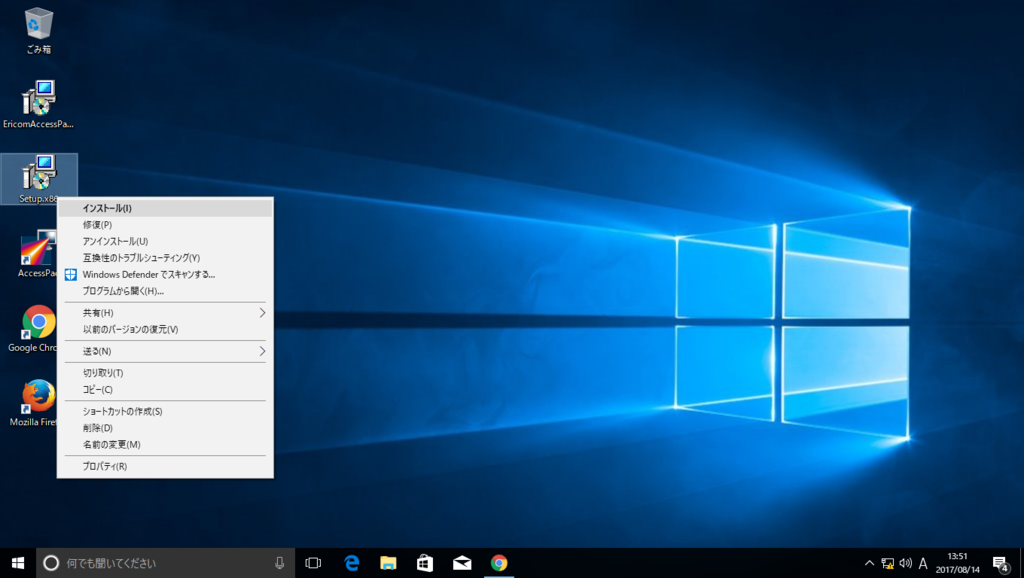The height and width of the screenshot is (578, 1024).
Task: Click the volume speaker tray icon
Action: click(x=905, y=563)
